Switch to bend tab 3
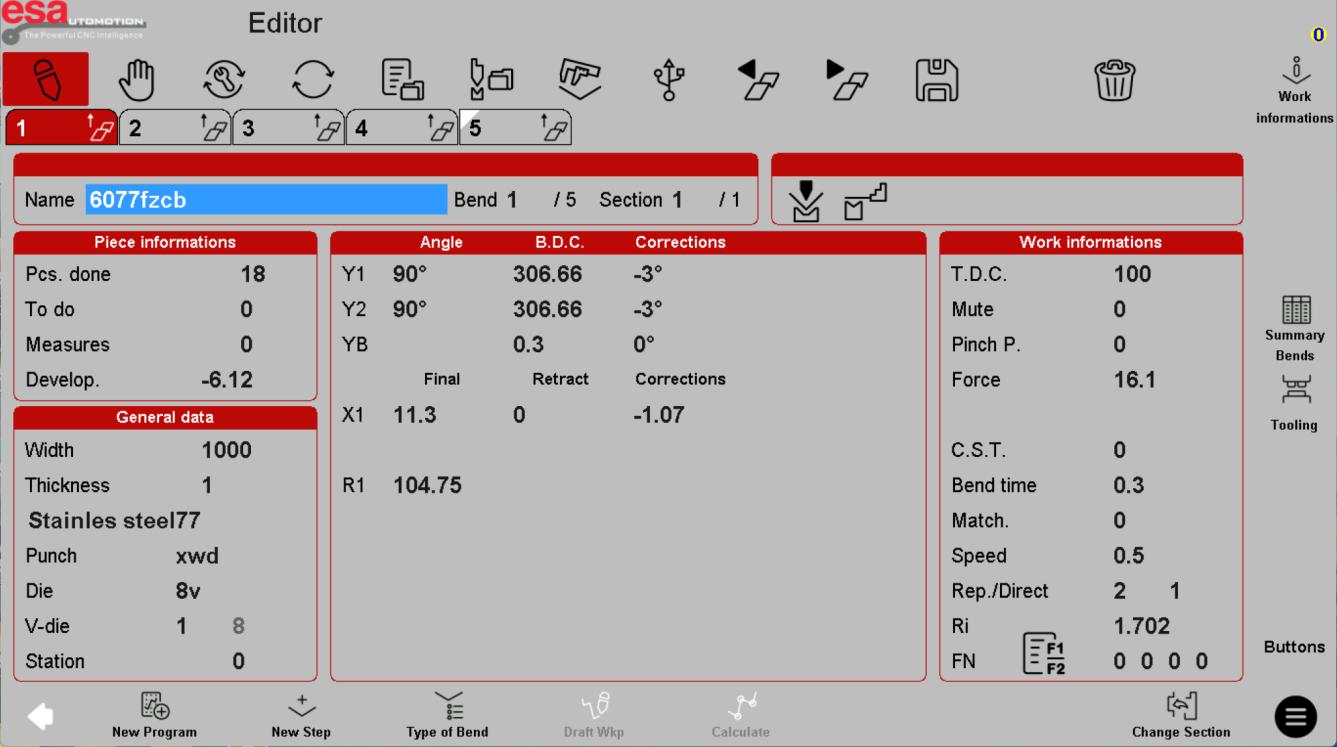Screen dimensions: 1337x747 click(x=288, y=128)
